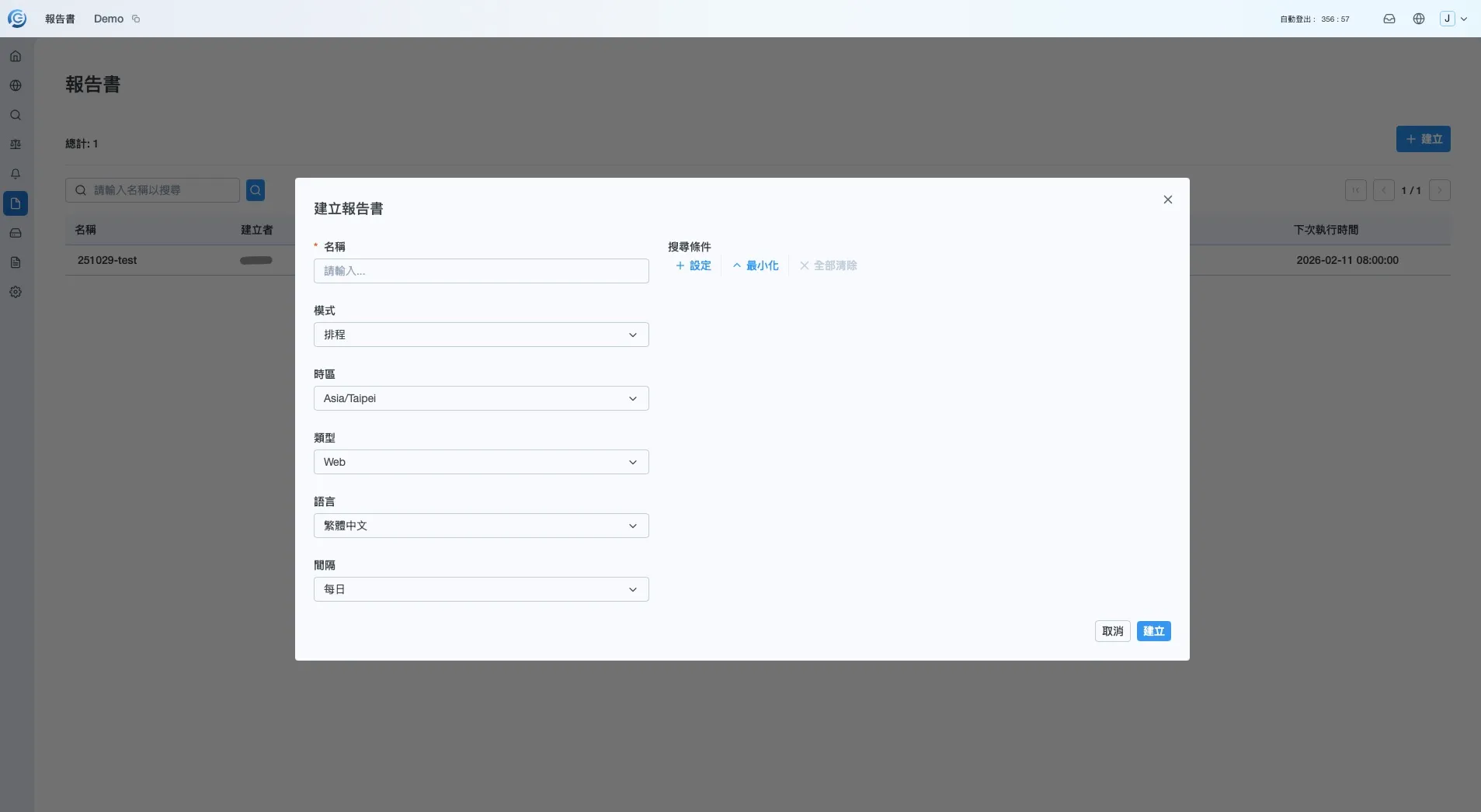Click the 1 / 1 page indicator
This screenshot has height=812, width=1481.
point(1411,190)
